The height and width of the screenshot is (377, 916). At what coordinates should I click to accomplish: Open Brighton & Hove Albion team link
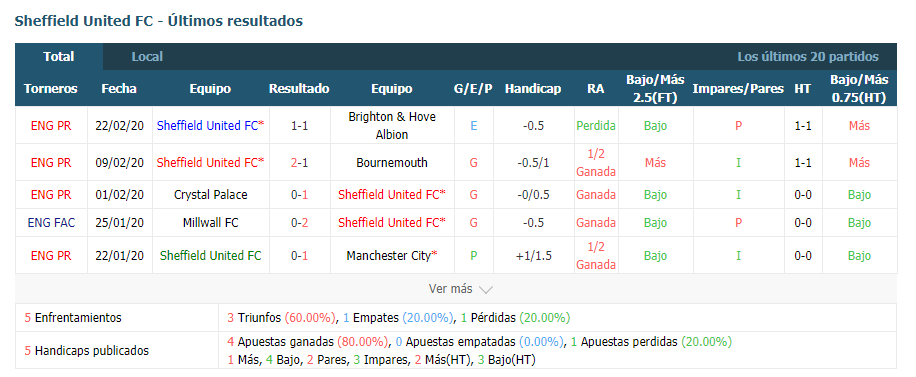point(391,125)
